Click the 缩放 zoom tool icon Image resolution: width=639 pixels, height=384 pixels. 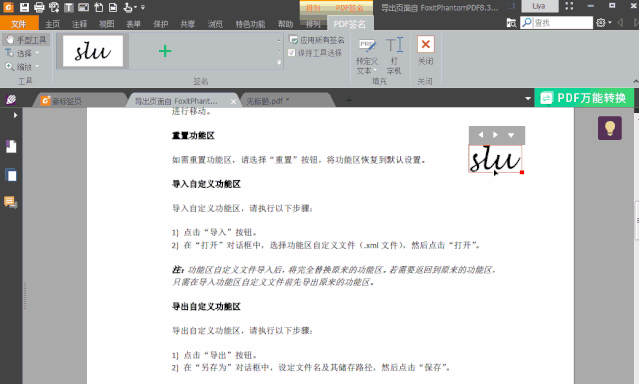tap(9, 66)
